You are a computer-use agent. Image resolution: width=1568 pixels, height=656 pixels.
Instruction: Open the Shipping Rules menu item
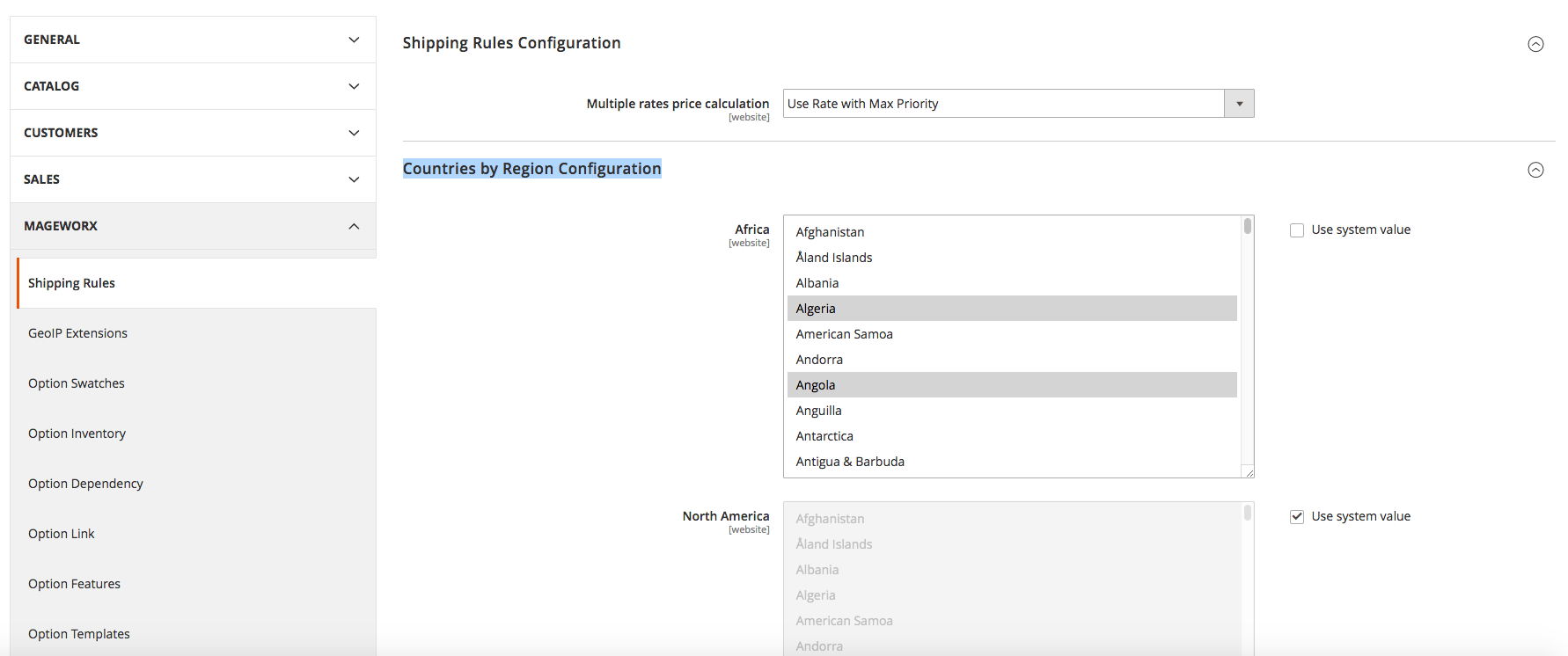point(72,283)
